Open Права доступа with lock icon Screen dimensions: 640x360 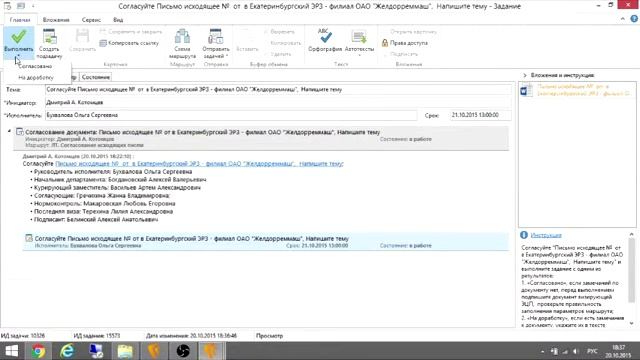pyautogui.click(x=405, y=42)
